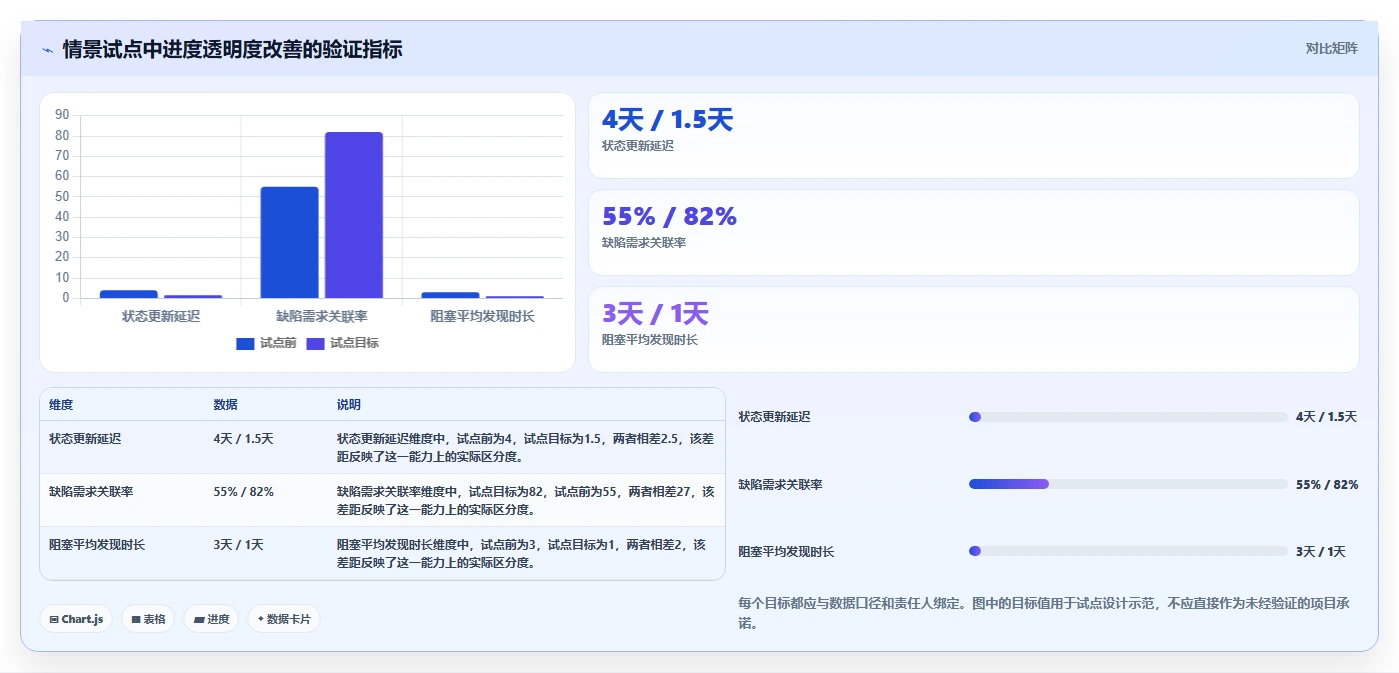Click the table description mentioning 两者相差2.5
This screenshot has width=1399, height=673.
[x=526, y=447]
